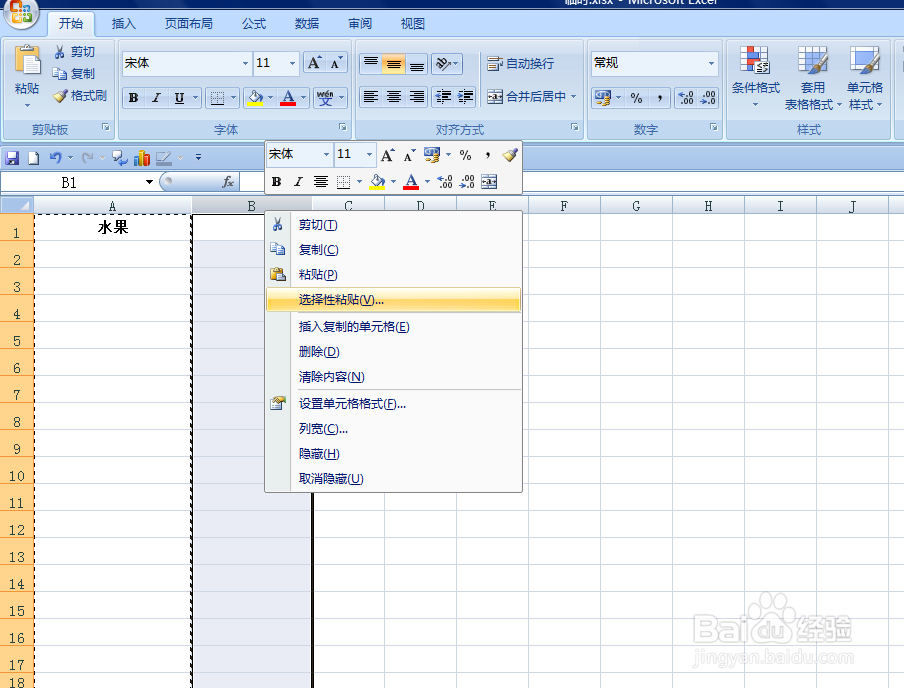
Task: Apply ribbon red font color A
Action: point(288,98)
